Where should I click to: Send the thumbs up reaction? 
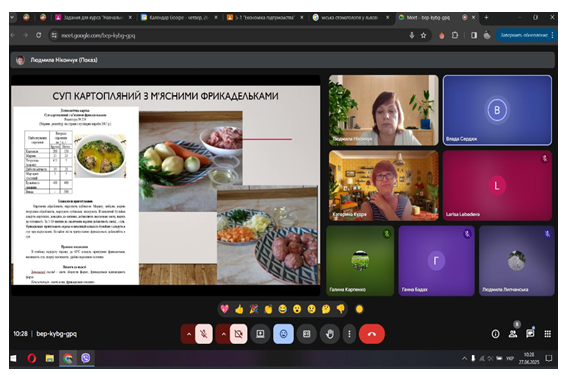(x=239, y=309)
